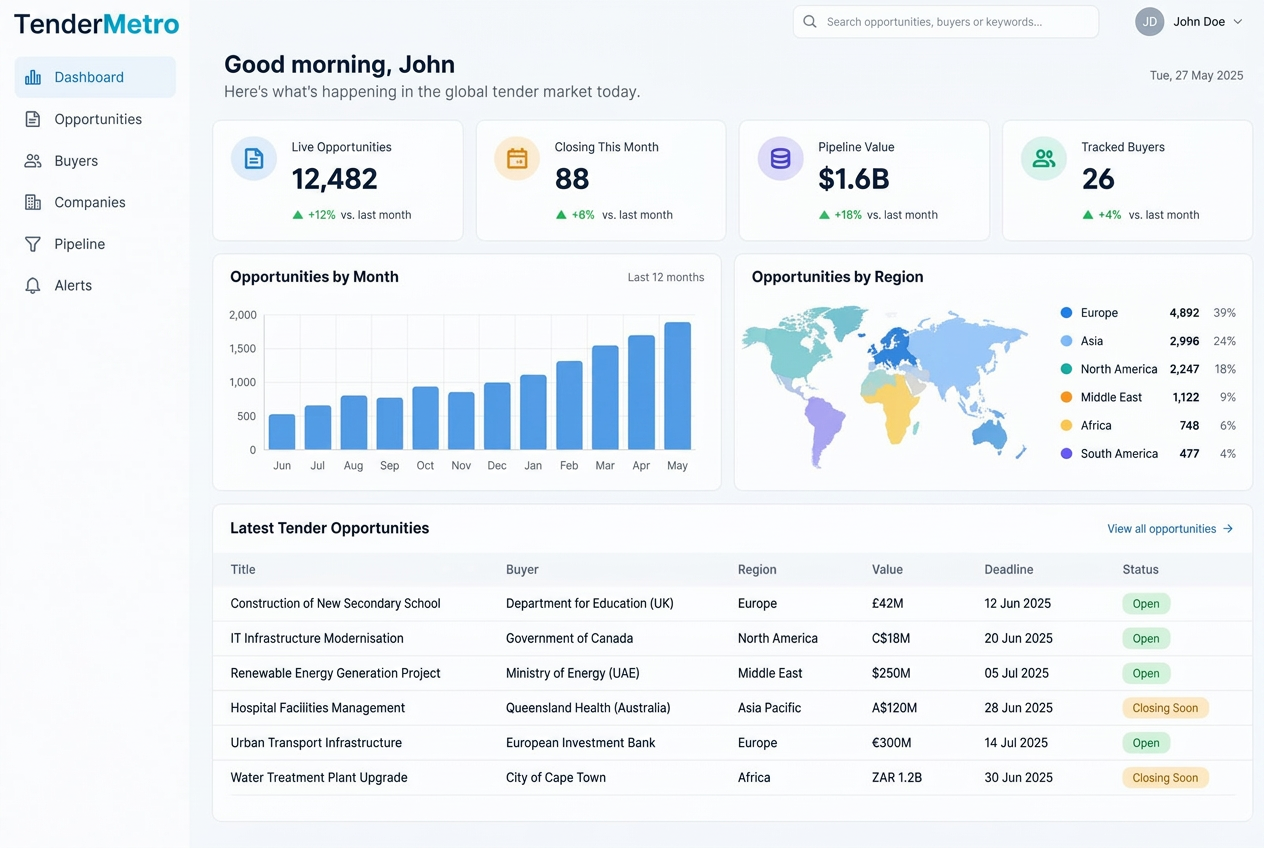Click the Pipeline Value database icon
Viewport: 1264px width, 848px height.
click(780, 158)
